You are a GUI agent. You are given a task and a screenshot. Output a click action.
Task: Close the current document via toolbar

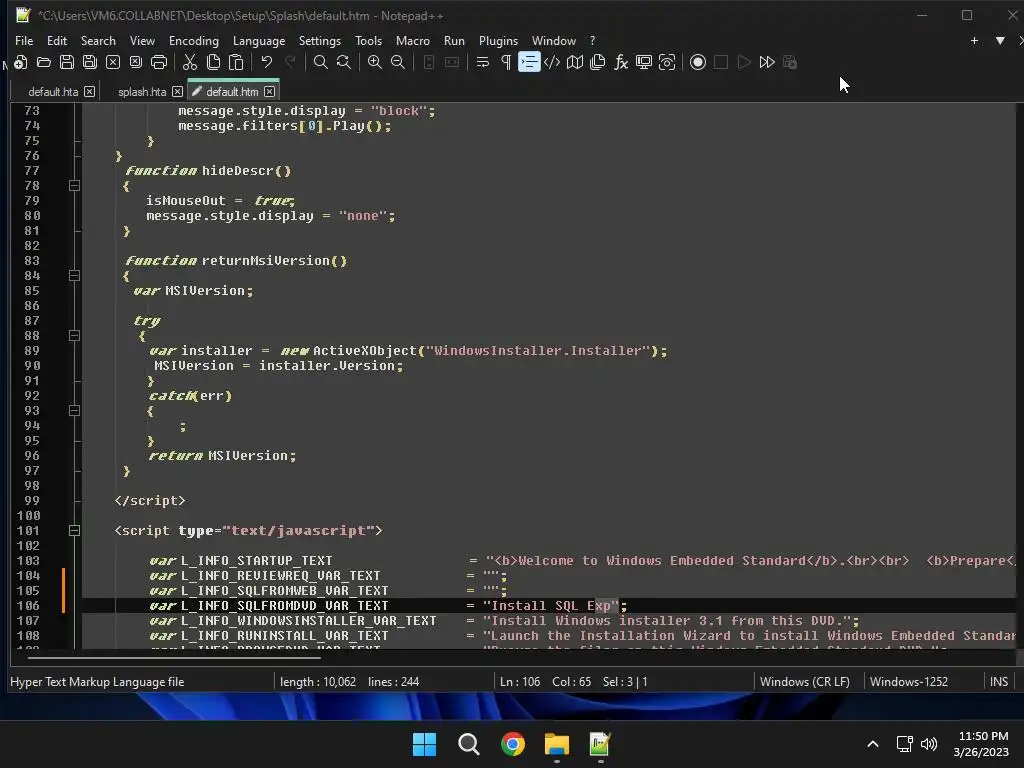pyautogui.click(x=113, y=62)
